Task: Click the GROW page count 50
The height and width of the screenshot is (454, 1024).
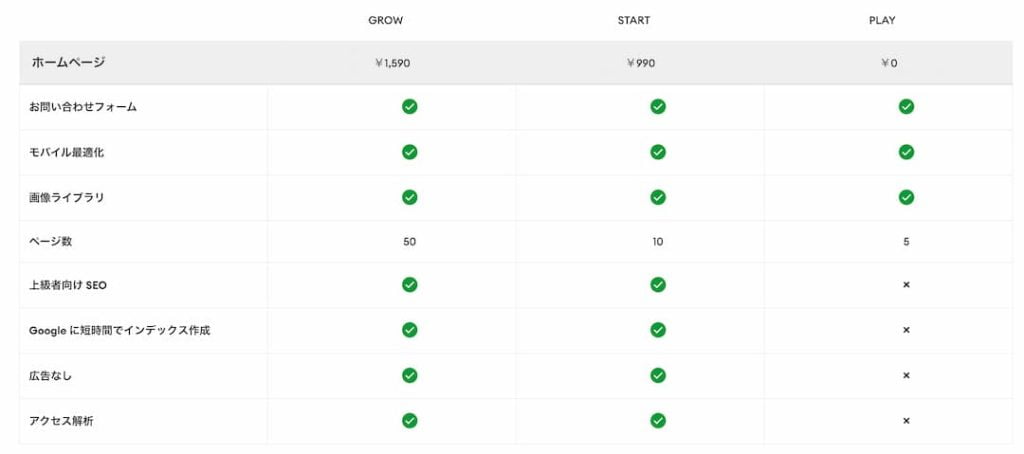Action: coord(409,242)
